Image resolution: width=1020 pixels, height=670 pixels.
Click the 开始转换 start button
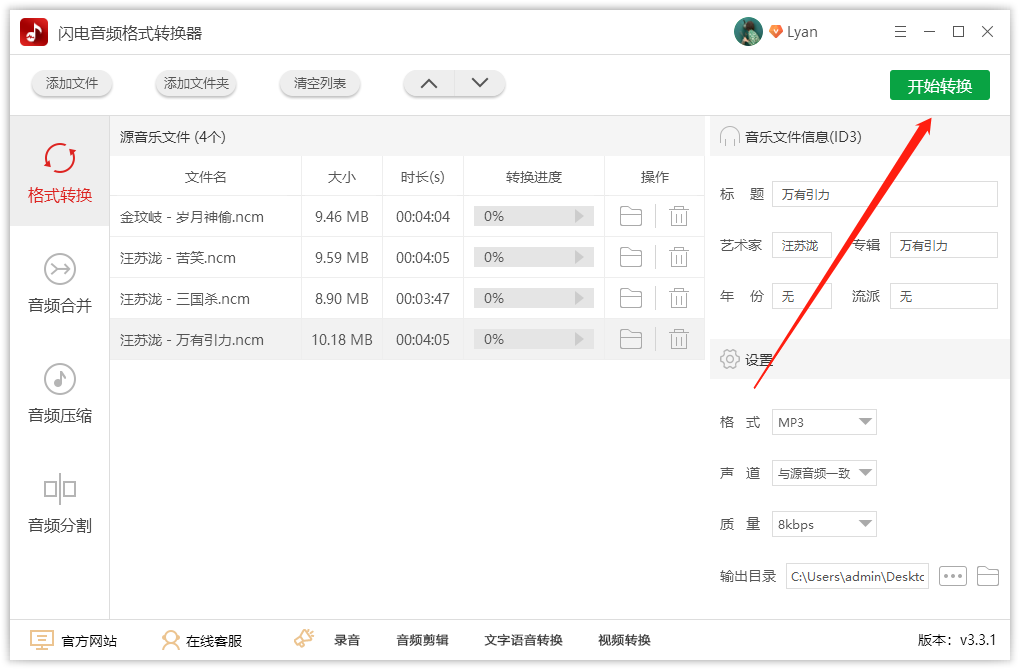pyautogui.click(x=939, y=86)
